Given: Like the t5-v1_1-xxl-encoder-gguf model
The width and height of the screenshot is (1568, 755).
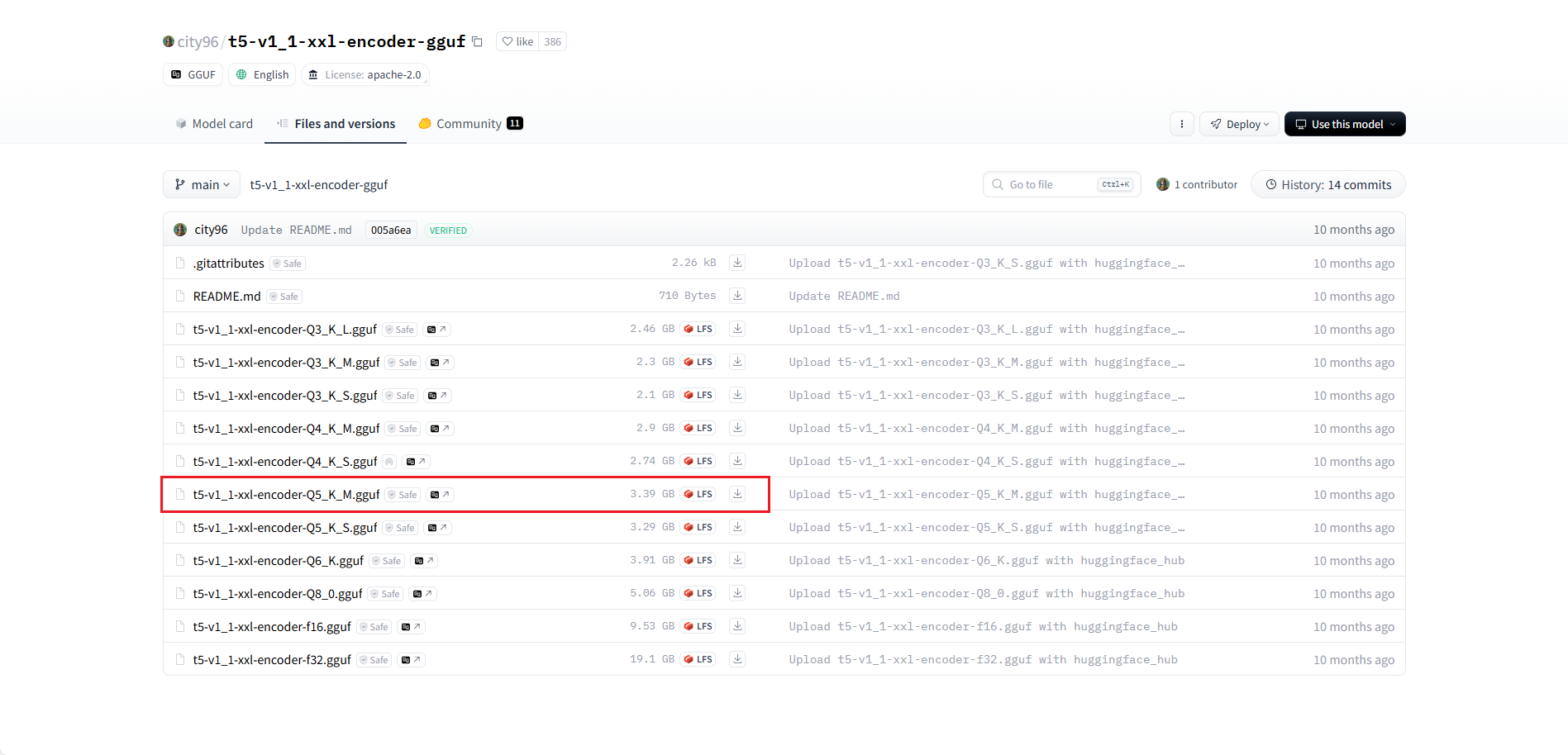Looking at the screenshot, I should click(x=517, y=41).
